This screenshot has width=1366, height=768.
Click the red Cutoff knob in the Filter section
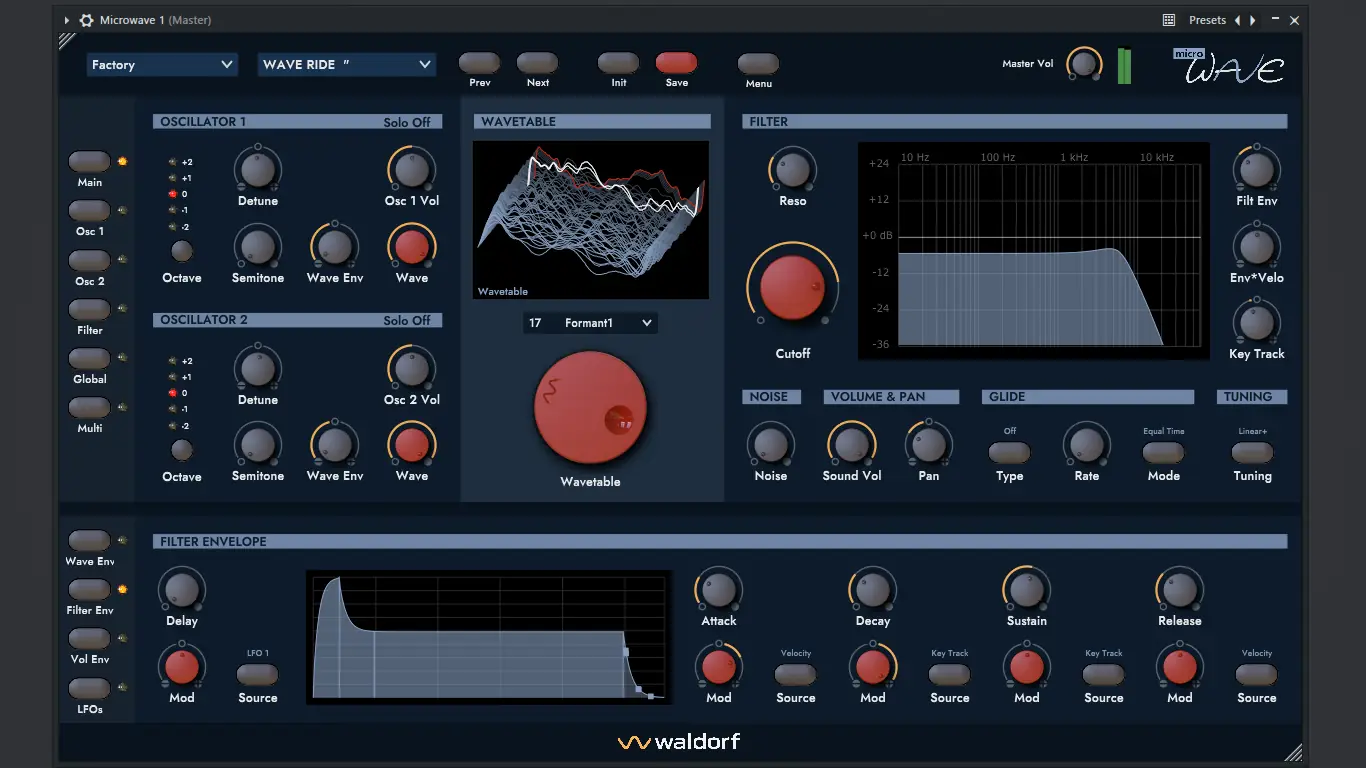click(x=791, y=286)
